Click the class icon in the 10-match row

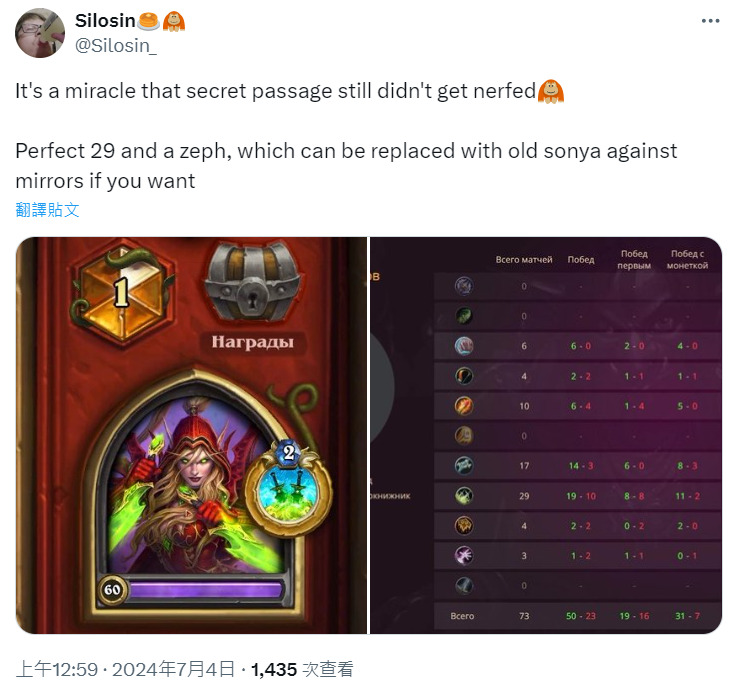(464, 406)
